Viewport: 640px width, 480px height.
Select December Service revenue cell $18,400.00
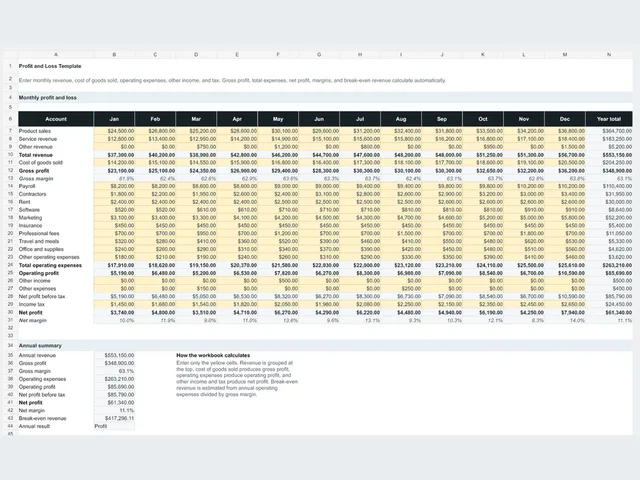click(565, 139)
